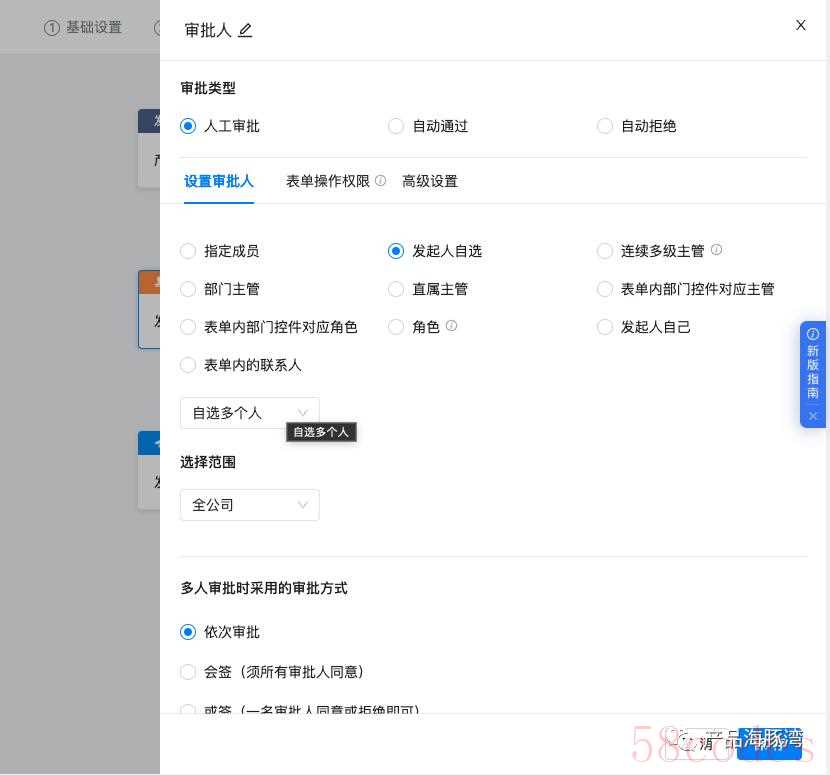Screen dimensions: 830x775
Task: Click info icon next to 角色 option
Action: (x=451, y=326)
